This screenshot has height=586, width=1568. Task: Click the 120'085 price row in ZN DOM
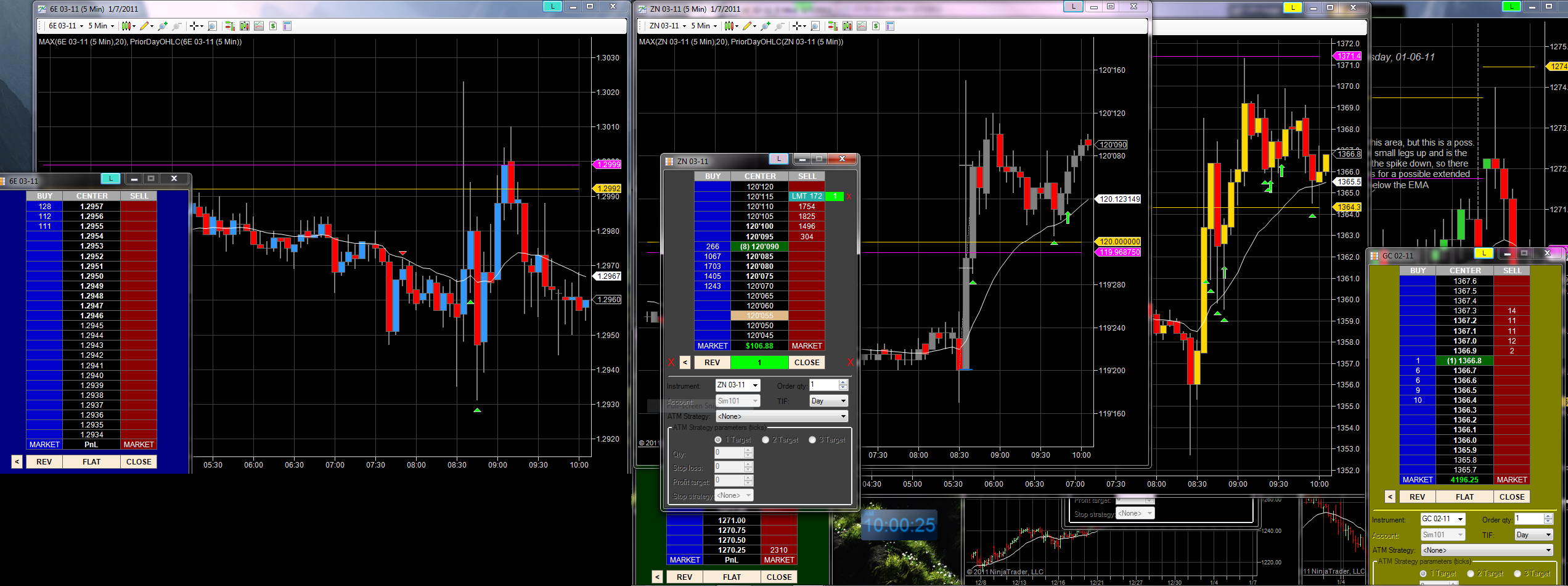point(759,257)
